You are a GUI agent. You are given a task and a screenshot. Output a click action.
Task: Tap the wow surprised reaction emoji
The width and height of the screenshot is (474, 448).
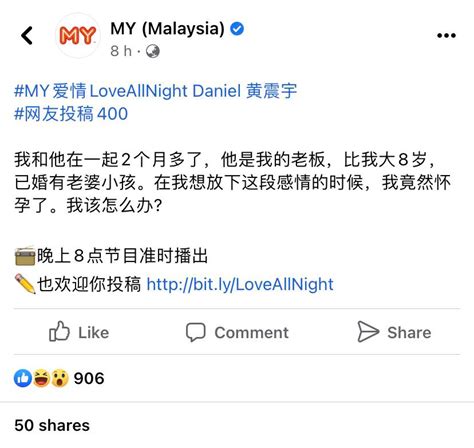click(x=60, y=378)
